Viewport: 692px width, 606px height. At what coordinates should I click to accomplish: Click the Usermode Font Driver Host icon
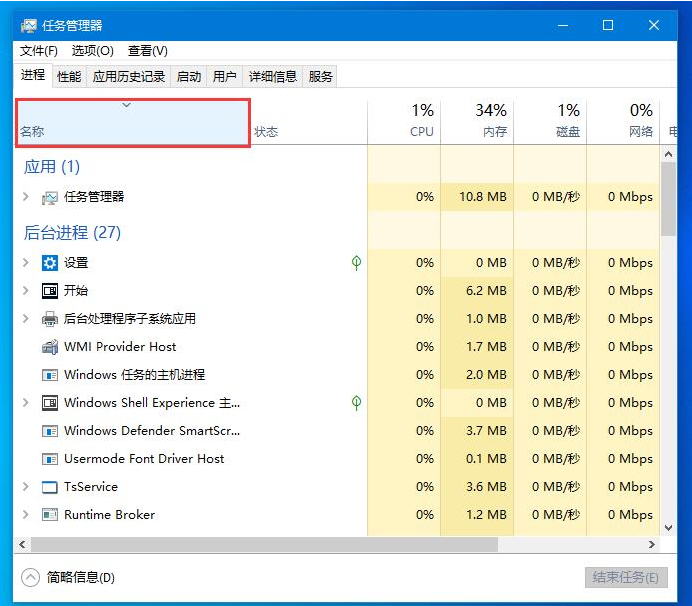50,459
